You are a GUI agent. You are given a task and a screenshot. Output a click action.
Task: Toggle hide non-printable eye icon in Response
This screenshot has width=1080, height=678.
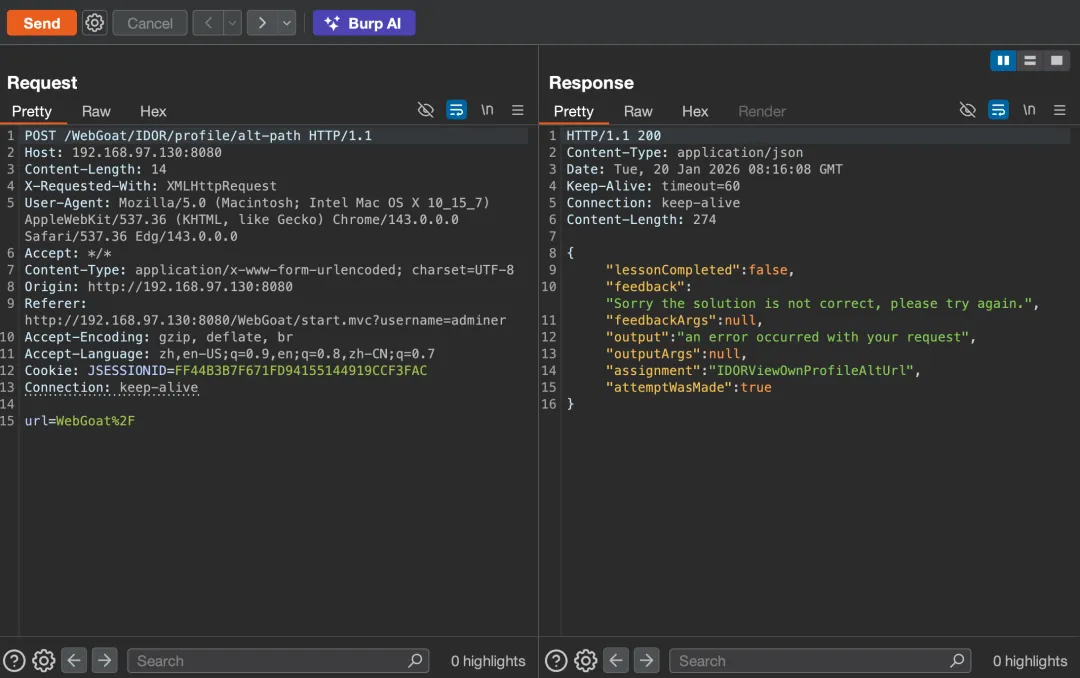point(968,110)
